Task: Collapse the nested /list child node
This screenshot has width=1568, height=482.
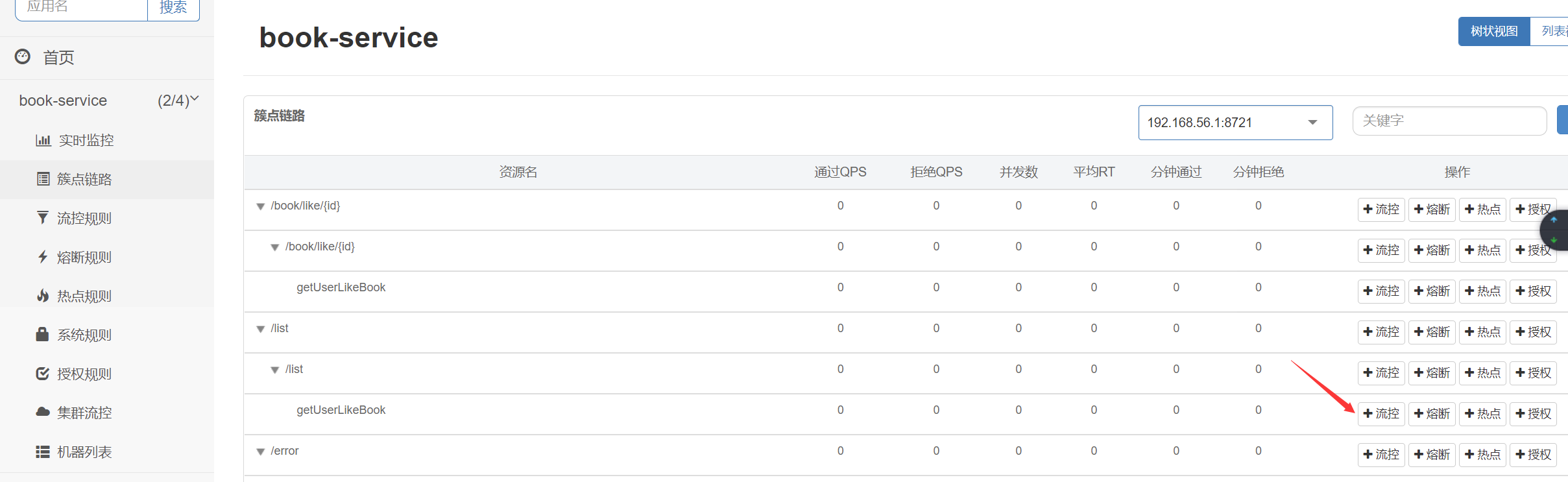Action: 274,370
